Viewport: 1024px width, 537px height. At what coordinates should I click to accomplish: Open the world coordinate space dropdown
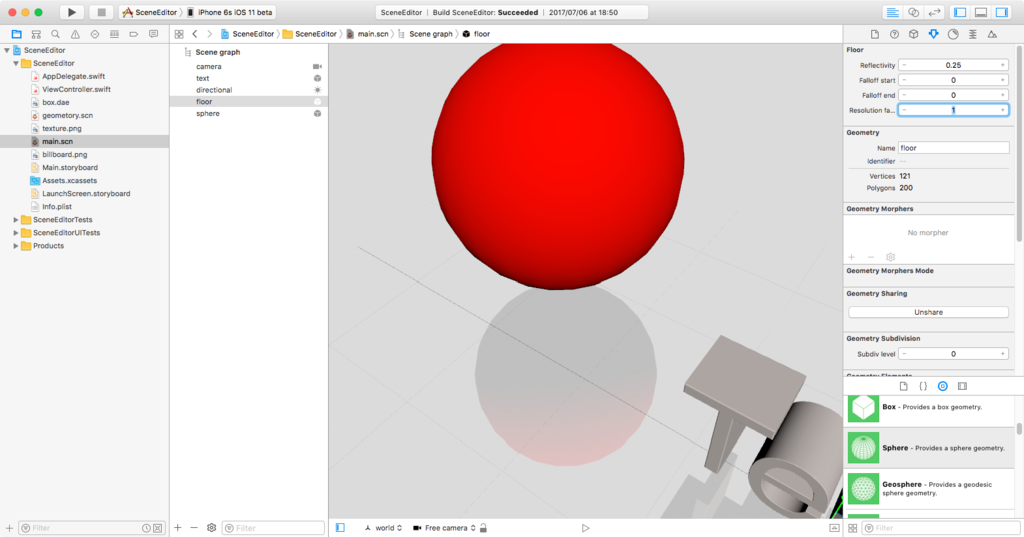(x=383, y=528)
